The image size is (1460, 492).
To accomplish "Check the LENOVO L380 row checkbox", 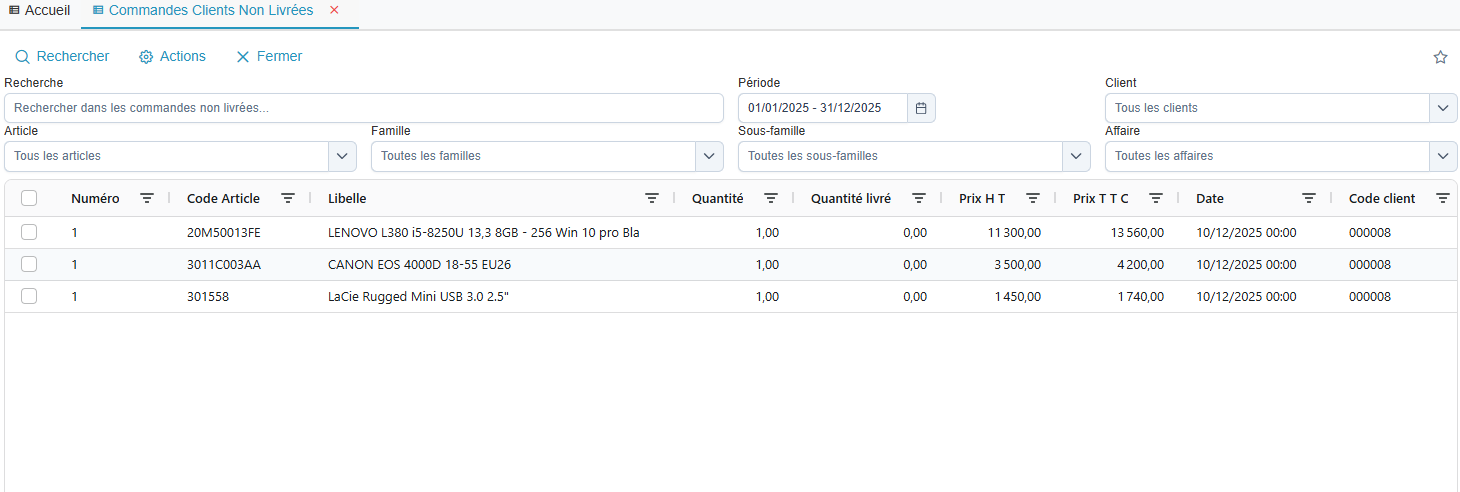I will (x=29, y=233).
